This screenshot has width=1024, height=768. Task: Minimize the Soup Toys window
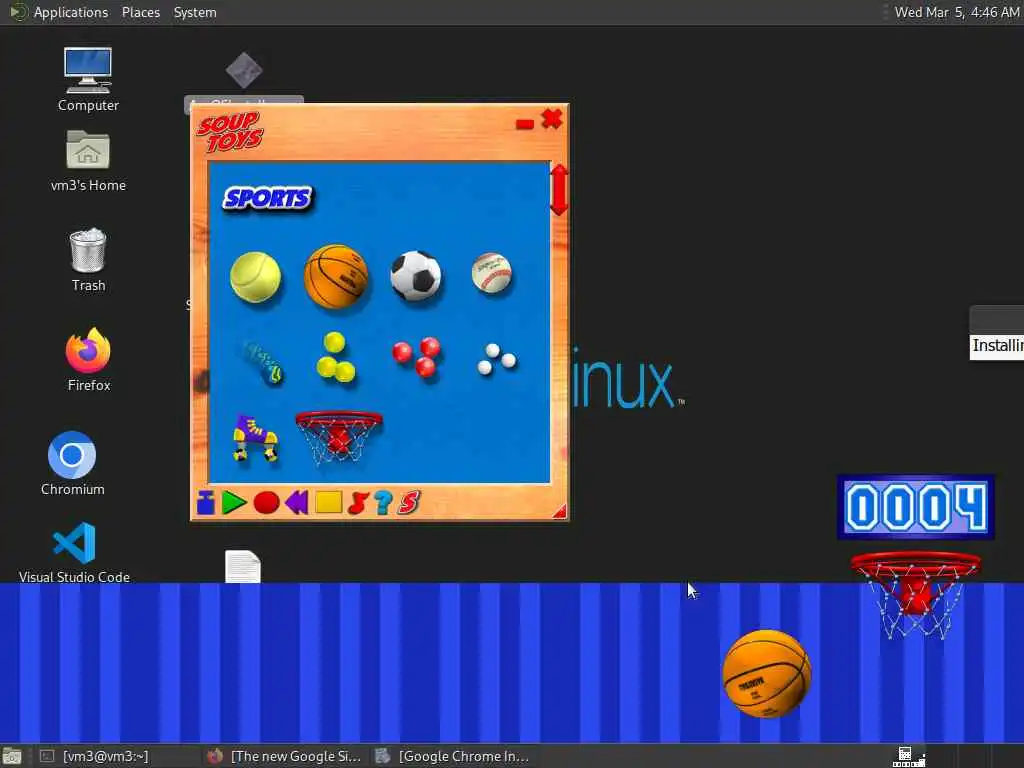click(x=524, y=123)
